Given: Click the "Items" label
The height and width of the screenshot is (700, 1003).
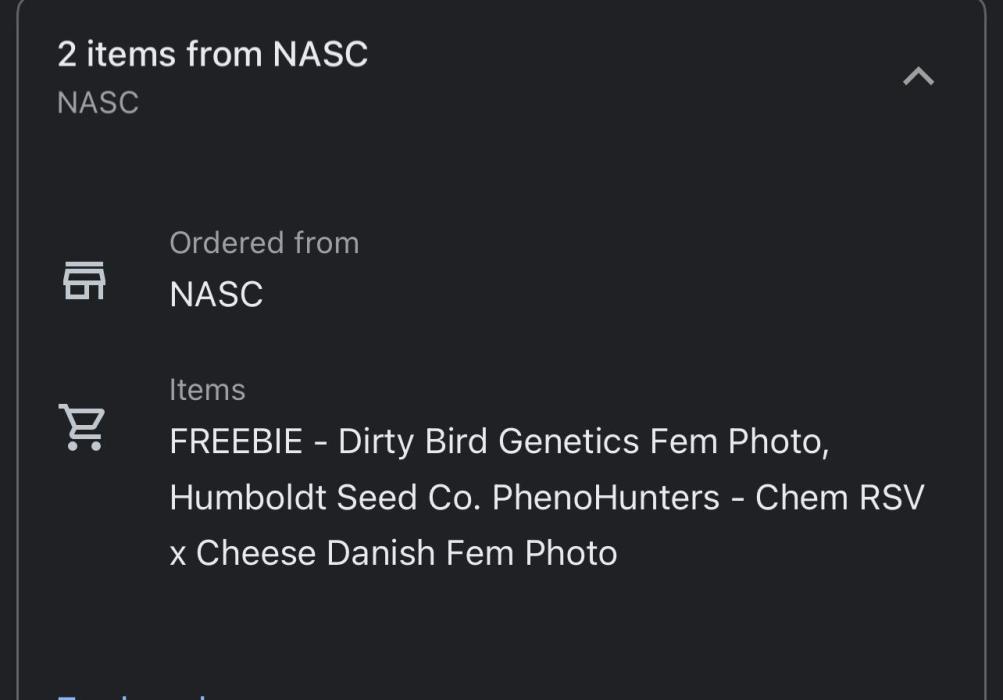Looking at the screenshot, I should 207,389.
